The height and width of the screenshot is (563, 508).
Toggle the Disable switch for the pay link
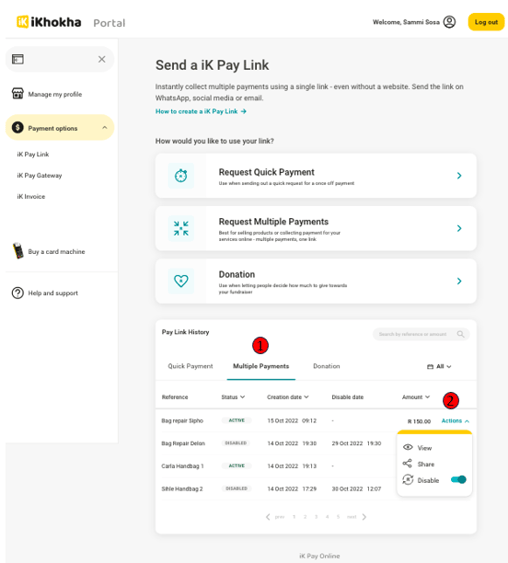[458, 480]
